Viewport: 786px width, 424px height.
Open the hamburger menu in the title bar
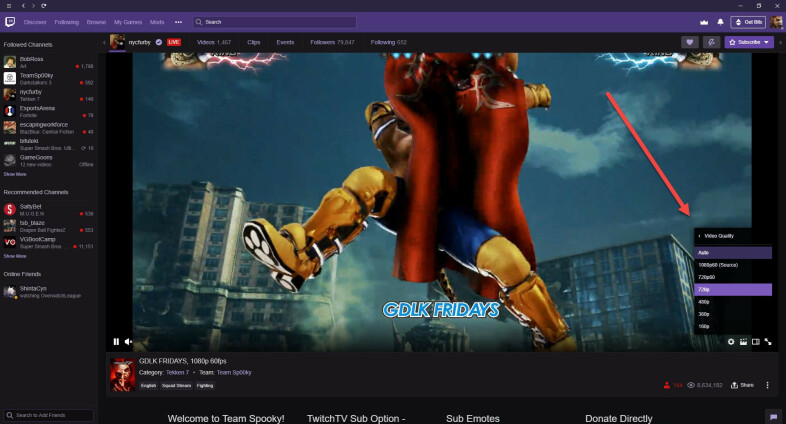click(9, 6)
